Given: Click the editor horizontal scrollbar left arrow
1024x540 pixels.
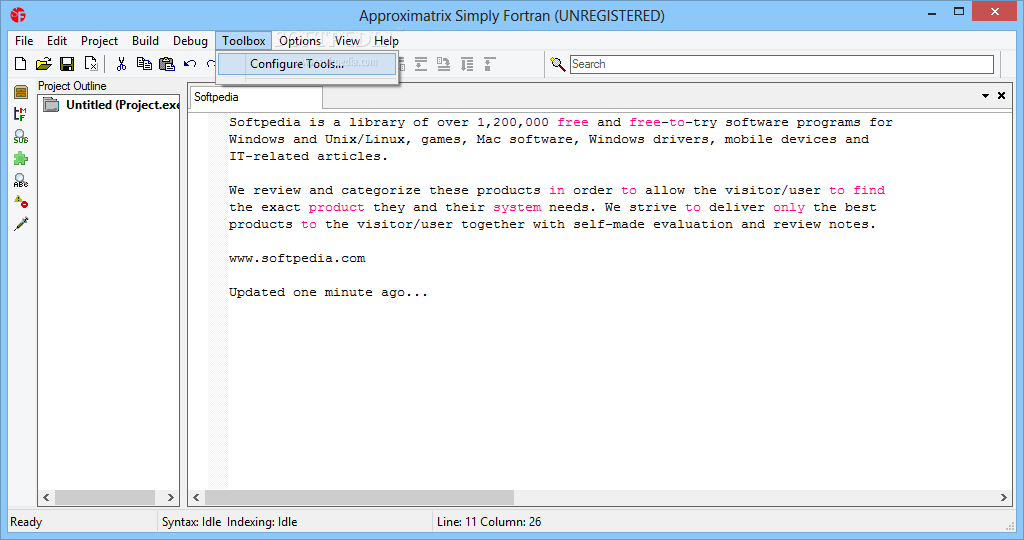Looking at the screenshot, I should click(197, 498).
